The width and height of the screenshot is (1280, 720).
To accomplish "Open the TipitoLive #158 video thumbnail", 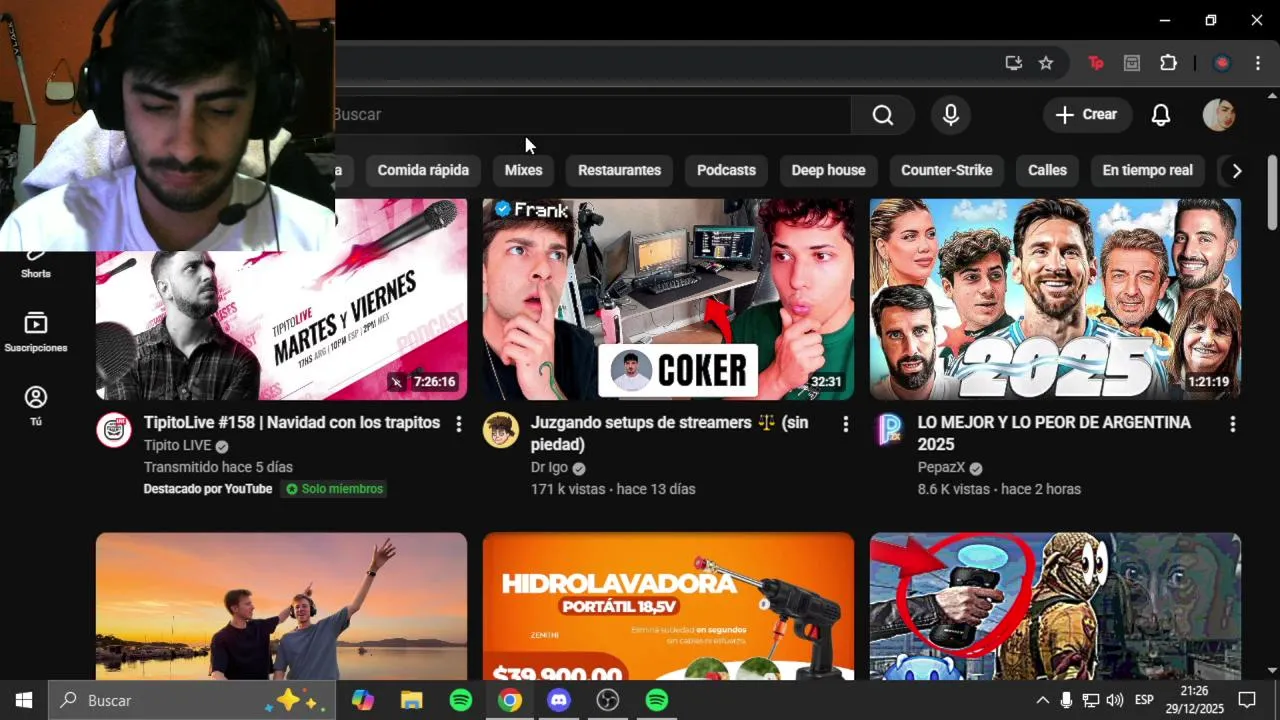I will pyautogui.click(x=281, y=299).
